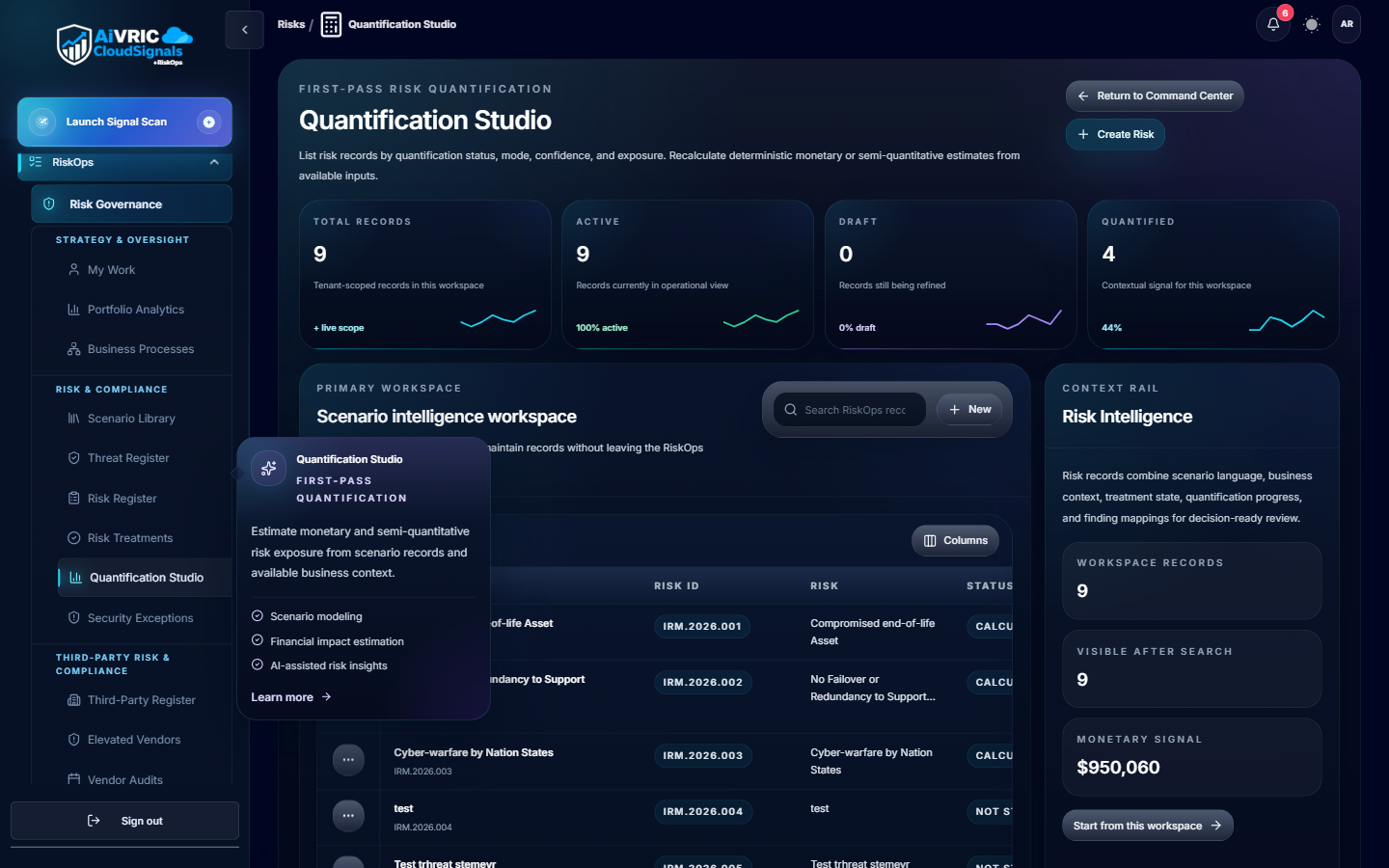Click the Quantified stat card
The width and height of the screenshot is (1389, 868).
(x=1213, y=275)
